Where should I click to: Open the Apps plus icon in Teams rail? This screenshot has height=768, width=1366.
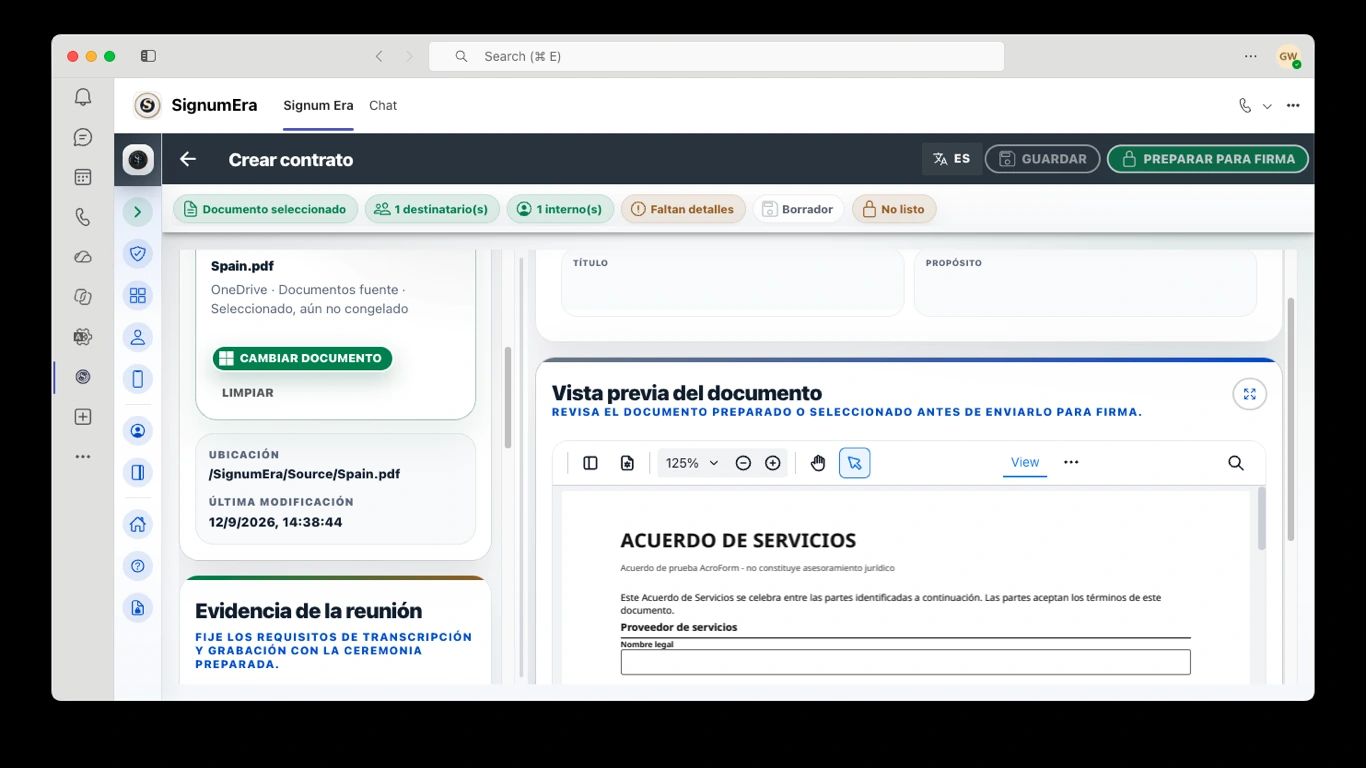tap(83, 417)
